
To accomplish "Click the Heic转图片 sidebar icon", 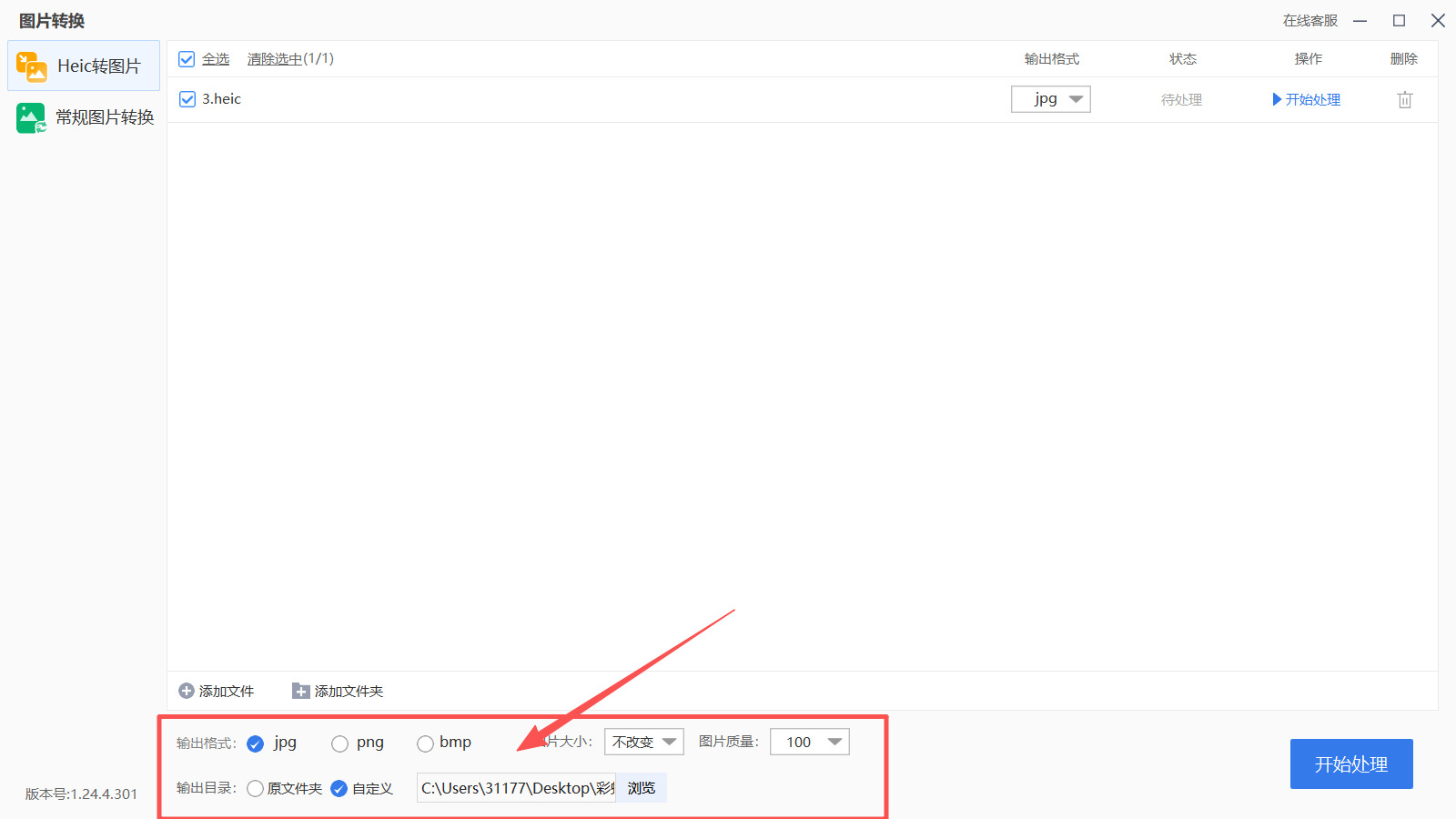I will pyautogui.click(x=31, y=66).
